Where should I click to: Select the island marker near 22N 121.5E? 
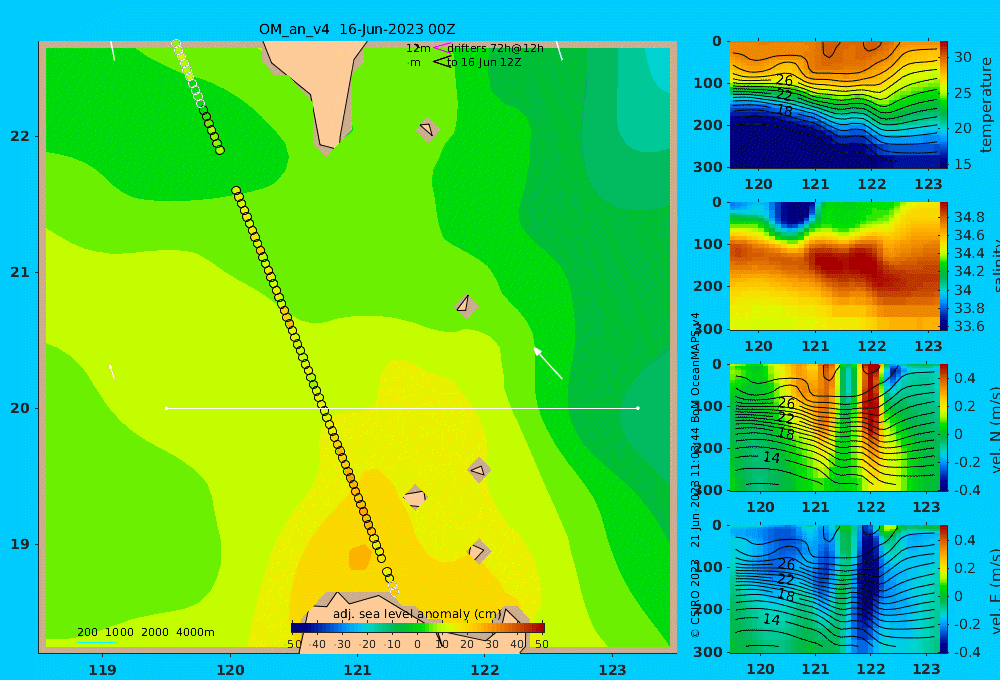[x=428, y=129]
